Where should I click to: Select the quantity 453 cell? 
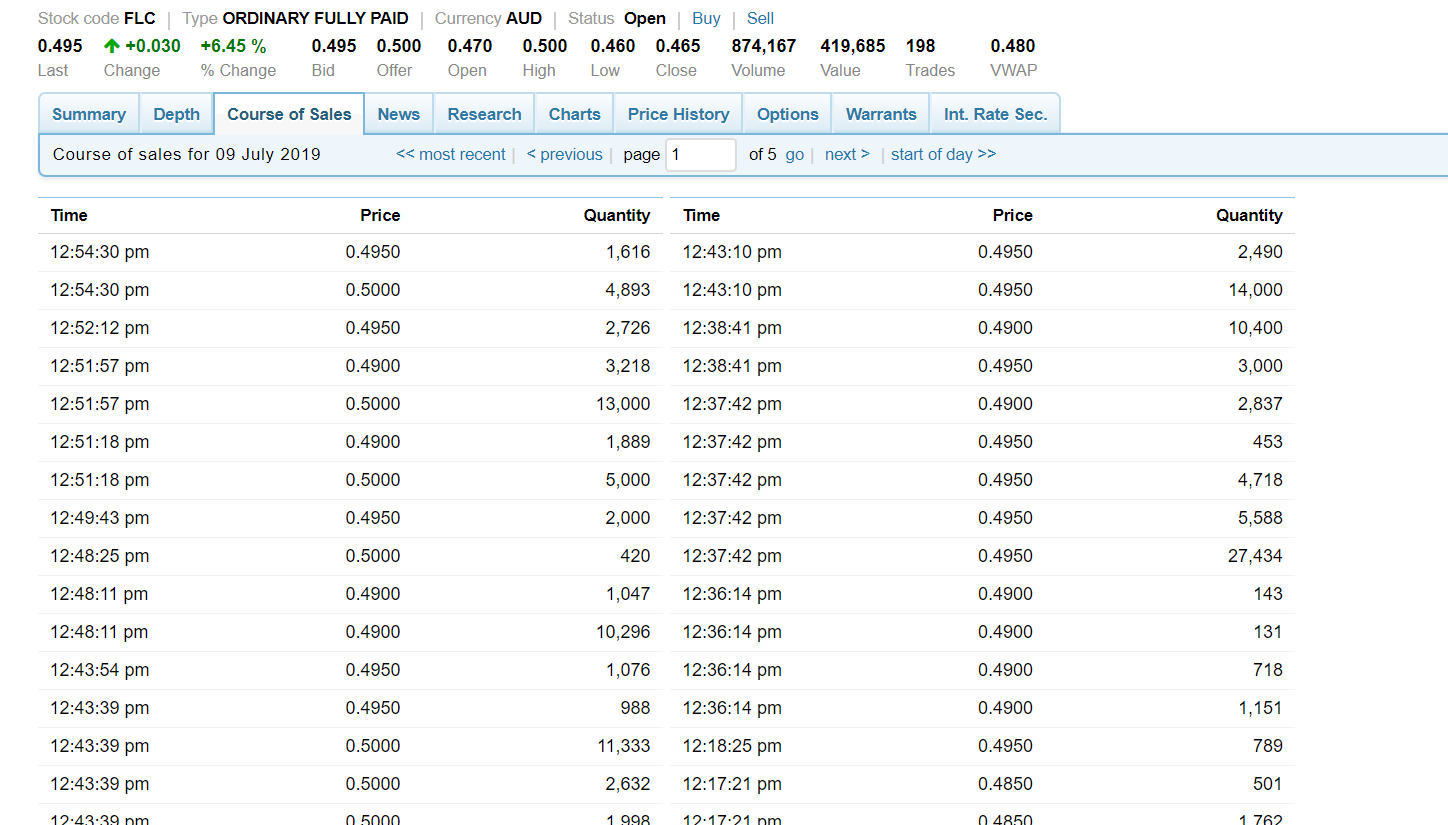[1268, 442]
